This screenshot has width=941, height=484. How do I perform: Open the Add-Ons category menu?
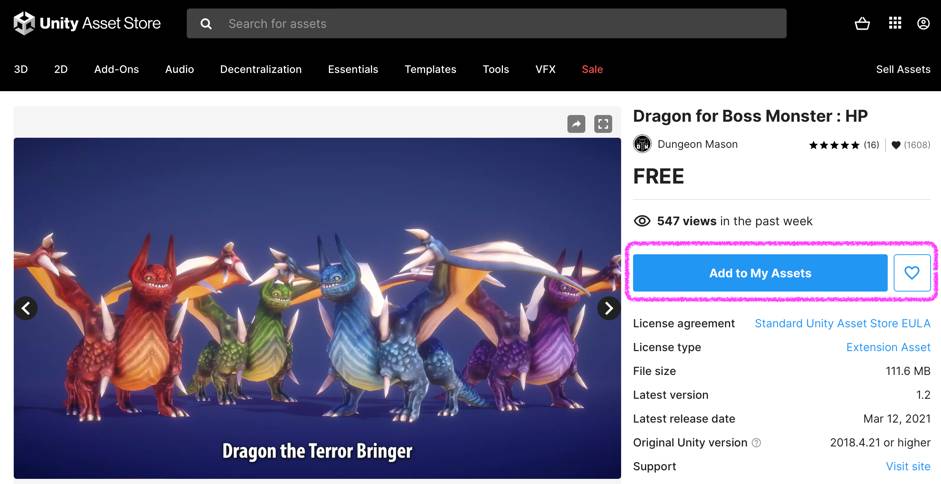click(x=116, y=69)
